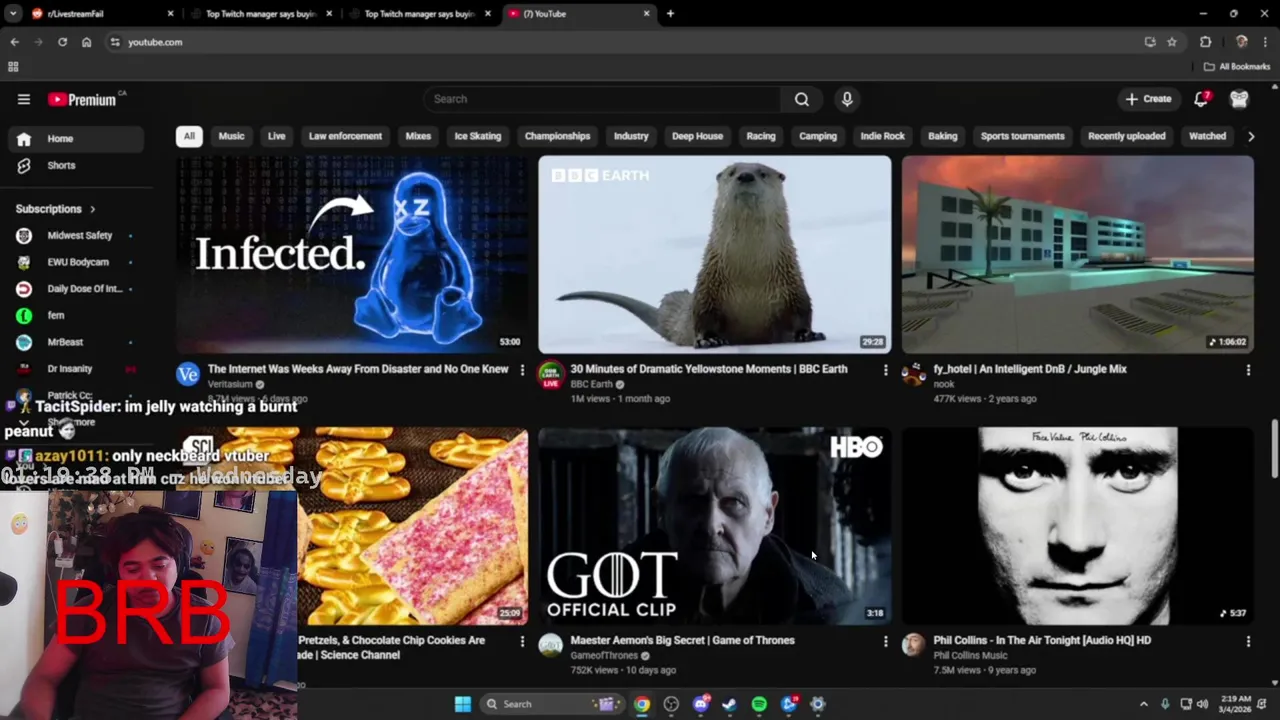Click the search magnifier button
The image size is (1280, 720).
click(x=802, y=99)
